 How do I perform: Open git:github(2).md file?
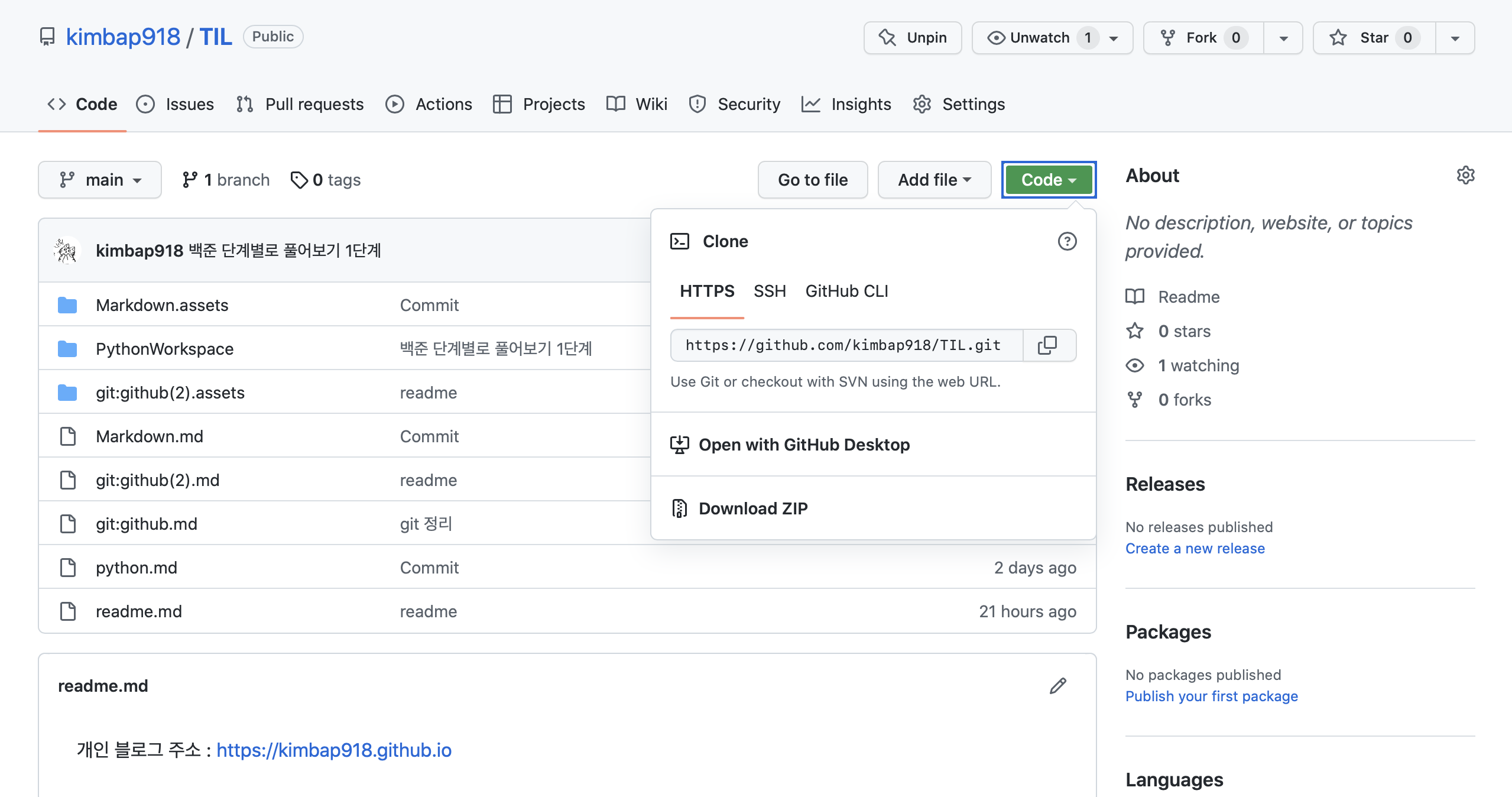157,480
